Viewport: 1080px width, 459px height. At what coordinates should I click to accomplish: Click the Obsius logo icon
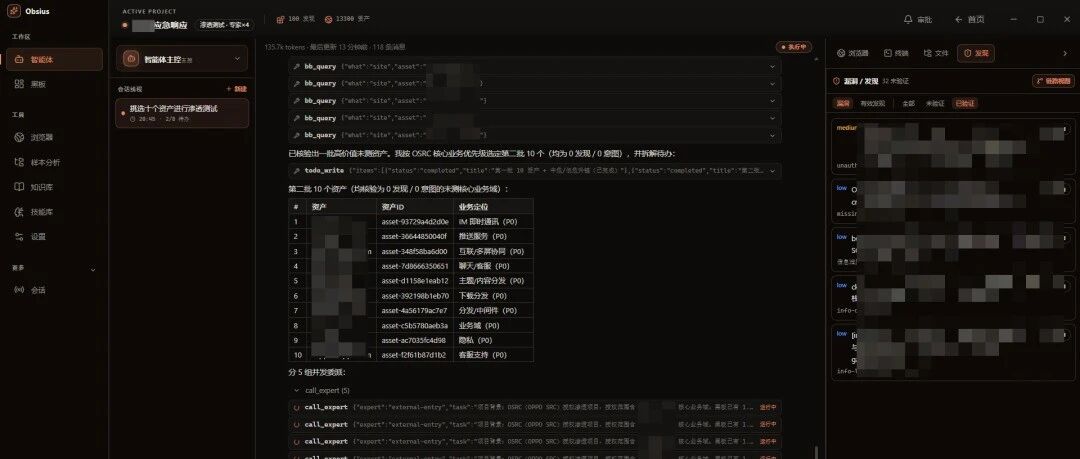tap(14, 11)
